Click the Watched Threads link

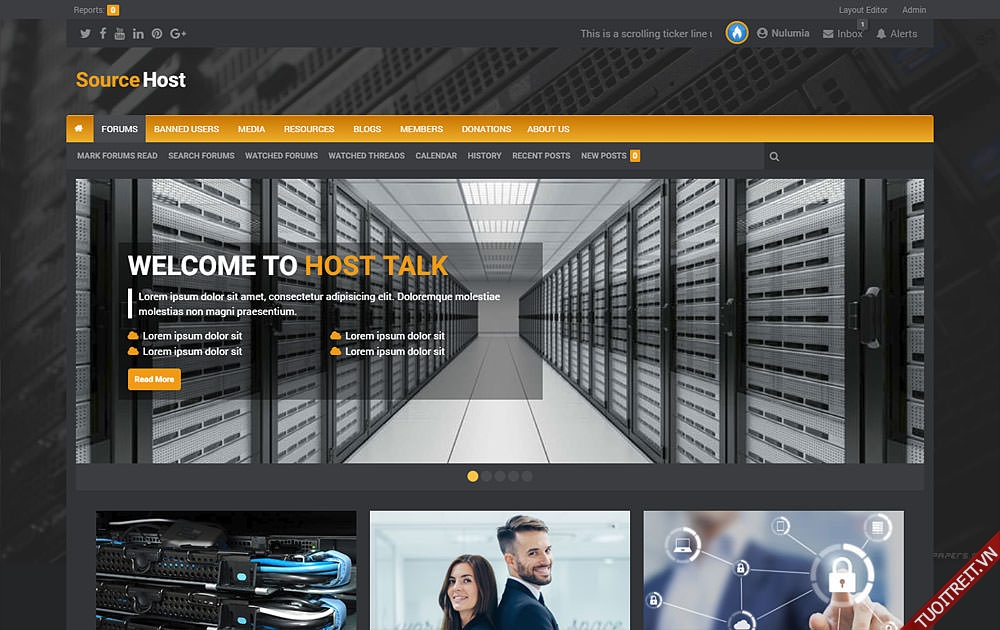coord(366,156)
